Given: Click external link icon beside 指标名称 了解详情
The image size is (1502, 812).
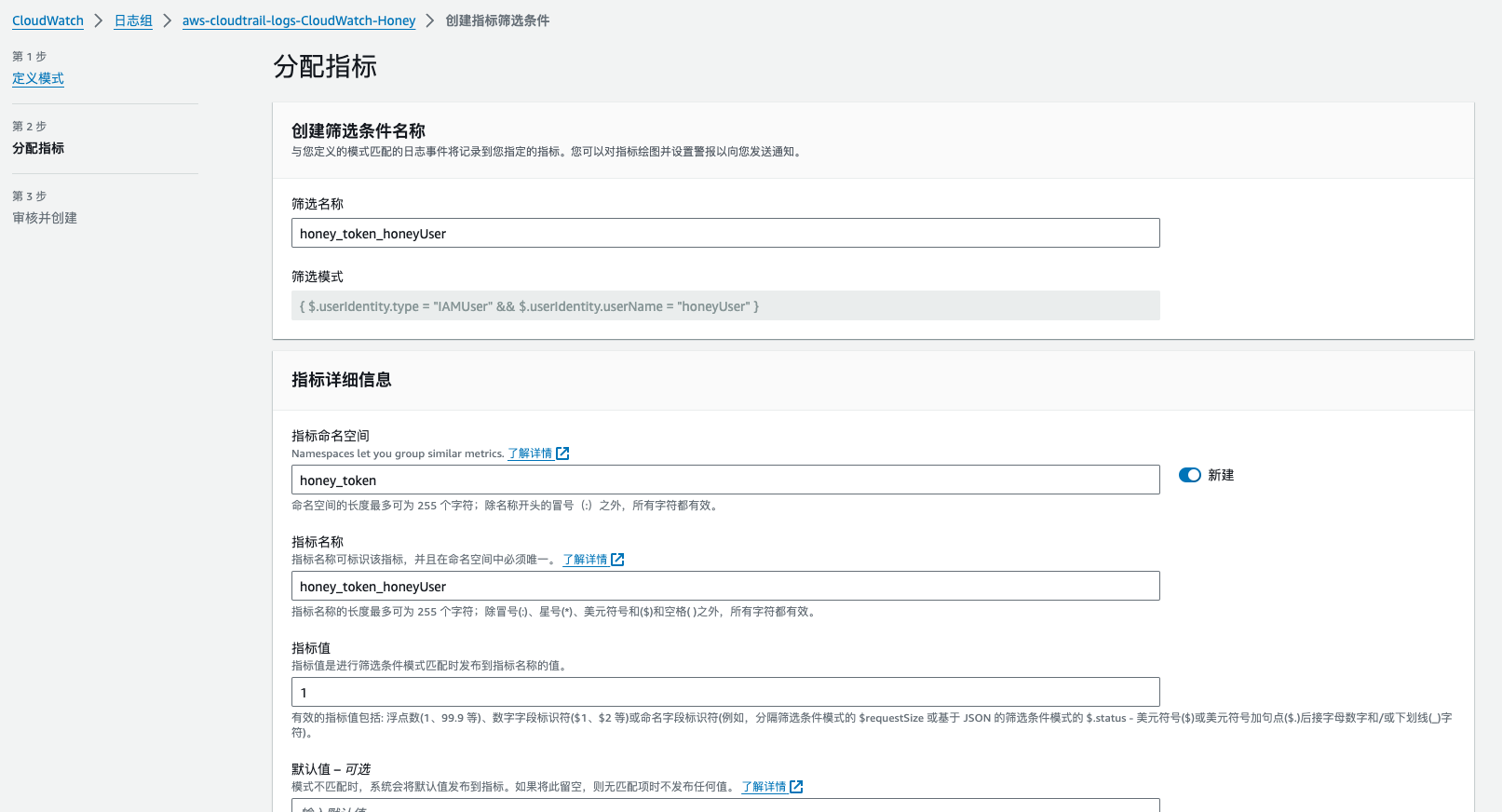Looking at the screenshot, I should [617, 560].
